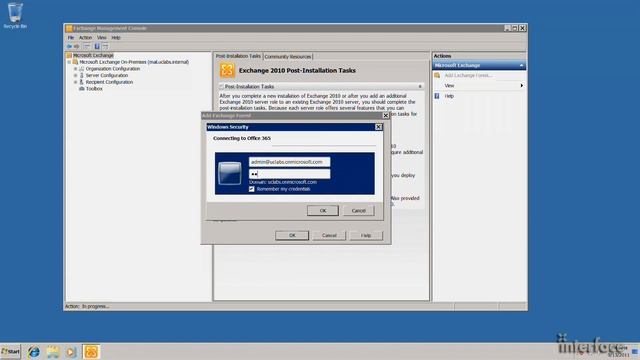Select Toolbox in the console tree

[x=94, y=89]
